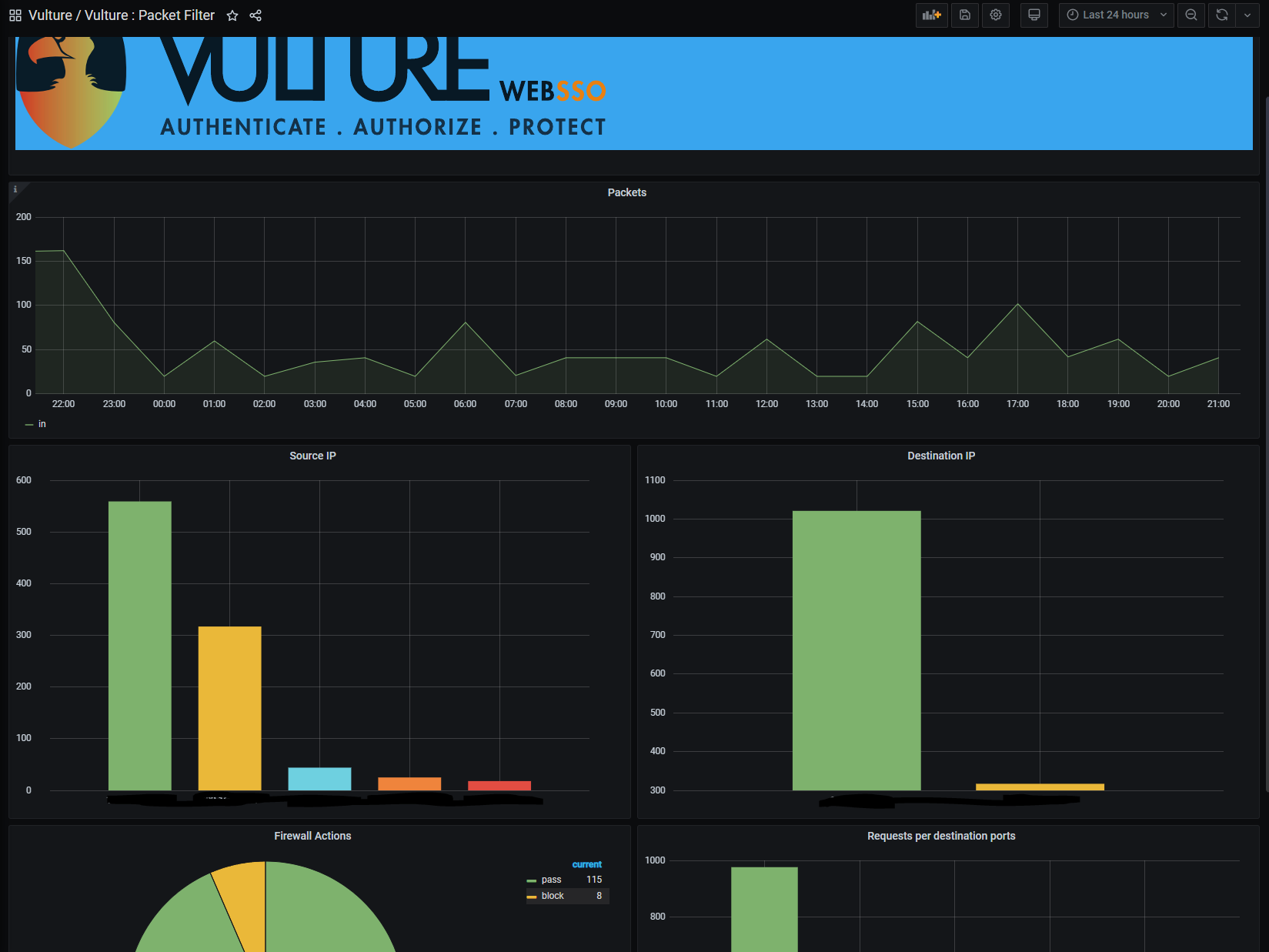Select the small yellow bar in Destination IP
The height and width of the screenshot is (952, 1269).
tap(1040, 787)
